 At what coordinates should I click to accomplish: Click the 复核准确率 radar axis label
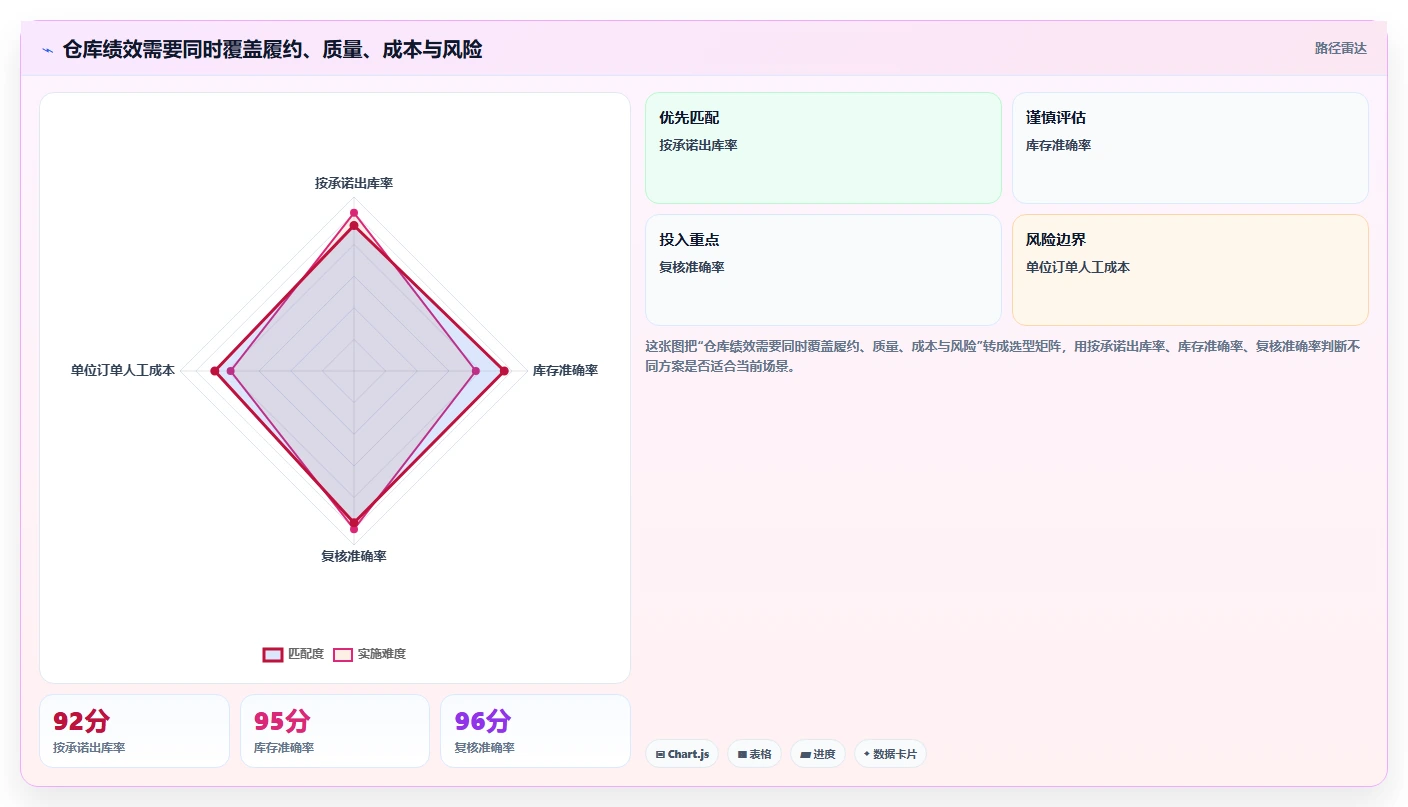click(354, 556)
